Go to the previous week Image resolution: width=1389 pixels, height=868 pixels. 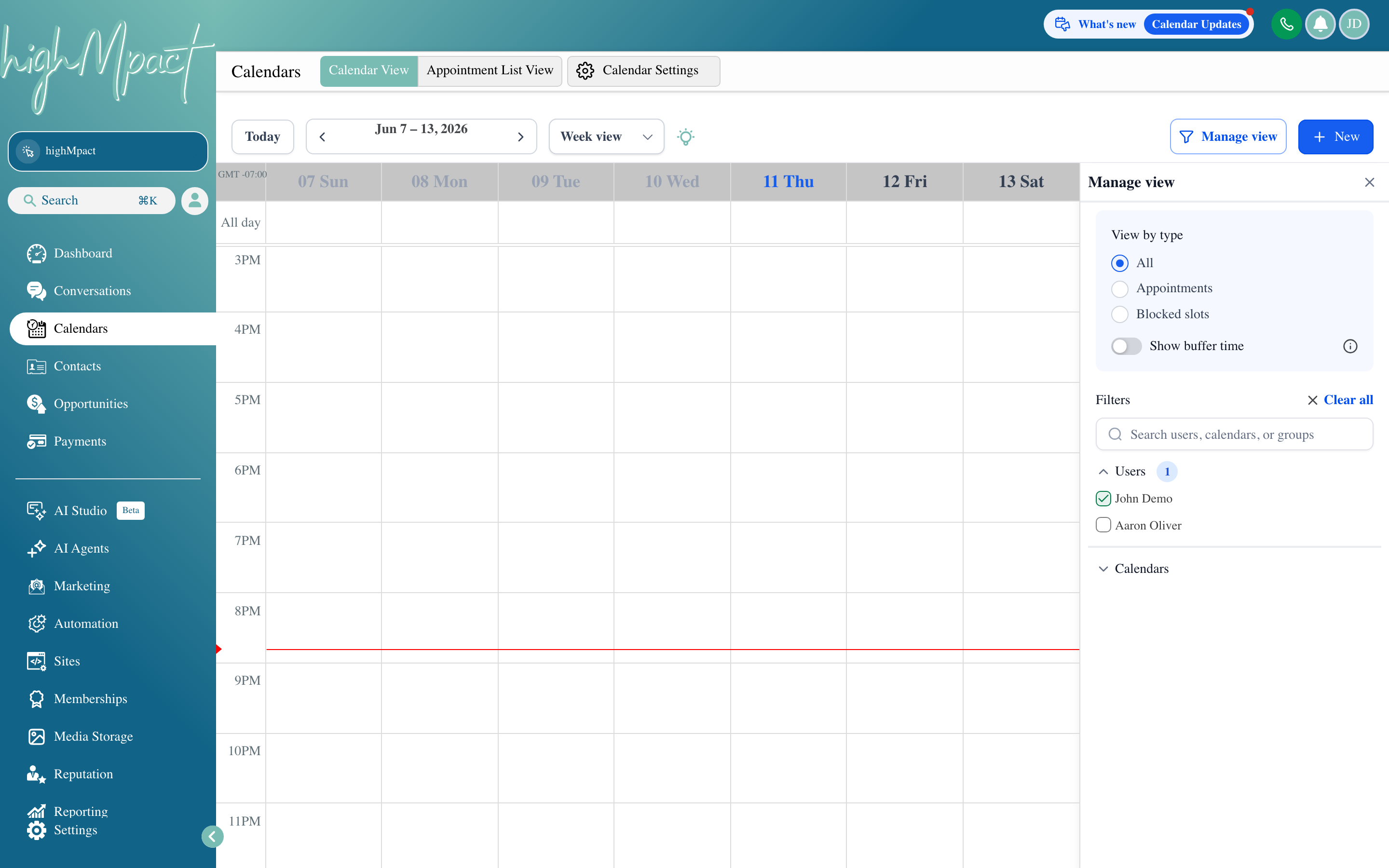(322, 136)
